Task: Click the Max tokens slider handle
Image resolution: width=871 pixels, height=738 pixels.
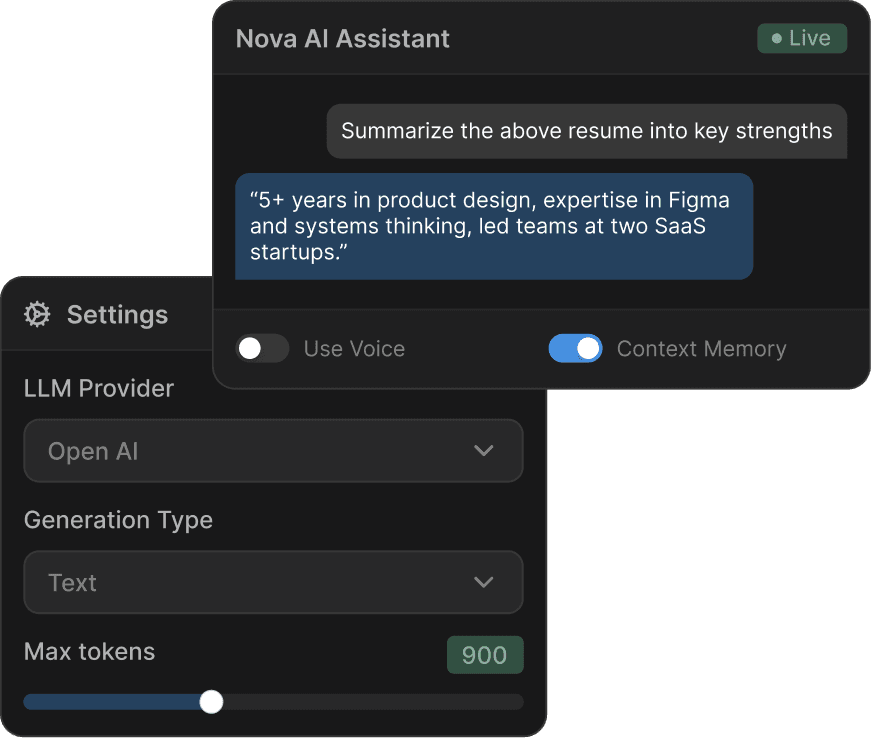Action: click(x=211, y=702)
